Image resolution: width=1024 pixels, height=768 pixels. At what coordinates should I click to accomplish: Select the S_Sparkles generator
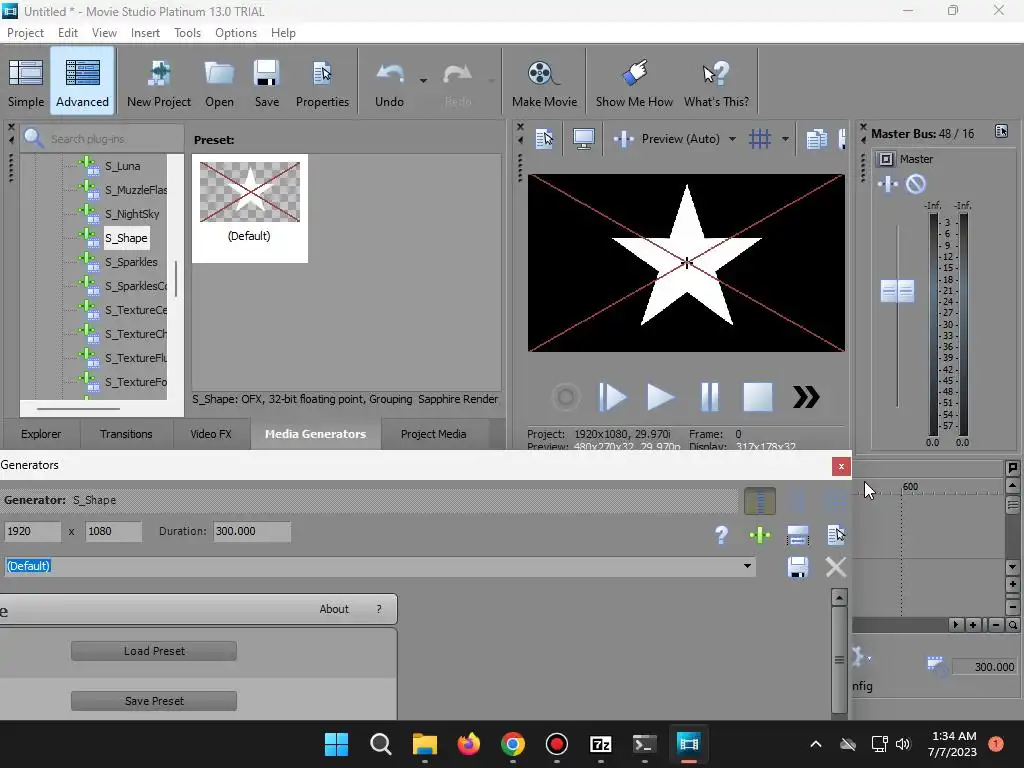point(131,262)
